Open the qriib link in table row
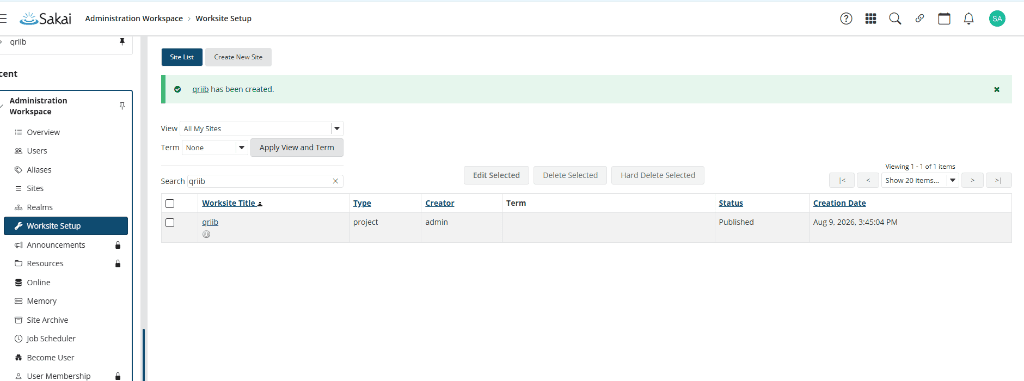 coord(210,222)
